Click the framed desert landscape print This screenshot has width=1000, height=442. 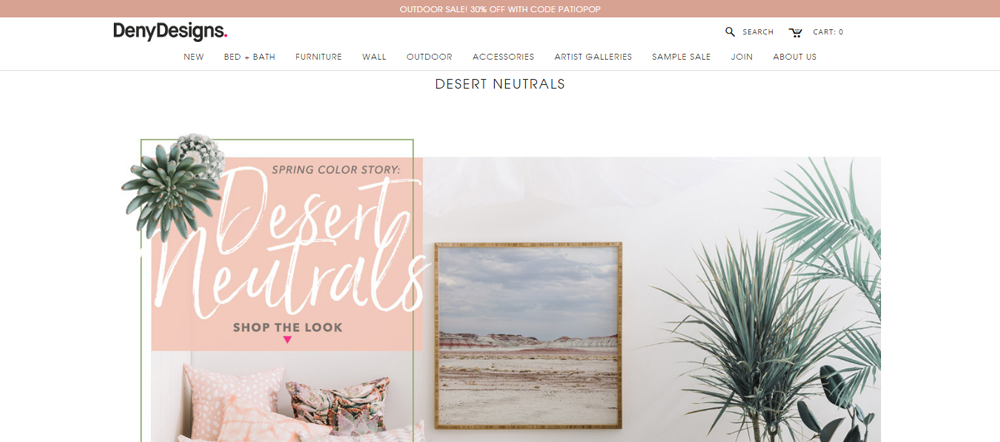[x=528, y=335]
